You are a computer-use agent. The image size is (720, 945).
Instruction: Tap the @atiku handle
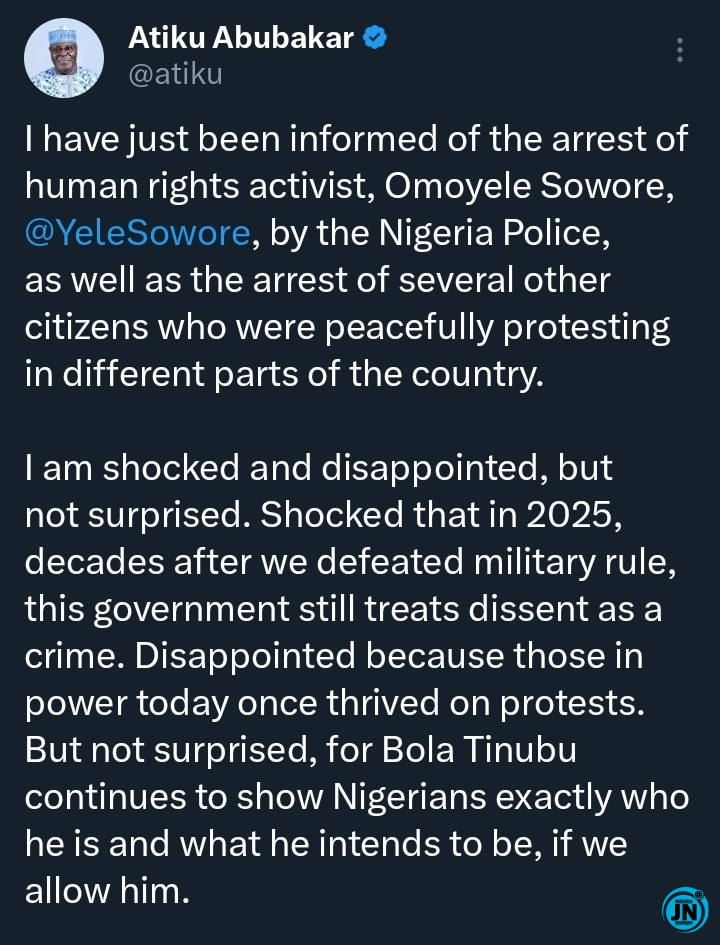[175, 74]
